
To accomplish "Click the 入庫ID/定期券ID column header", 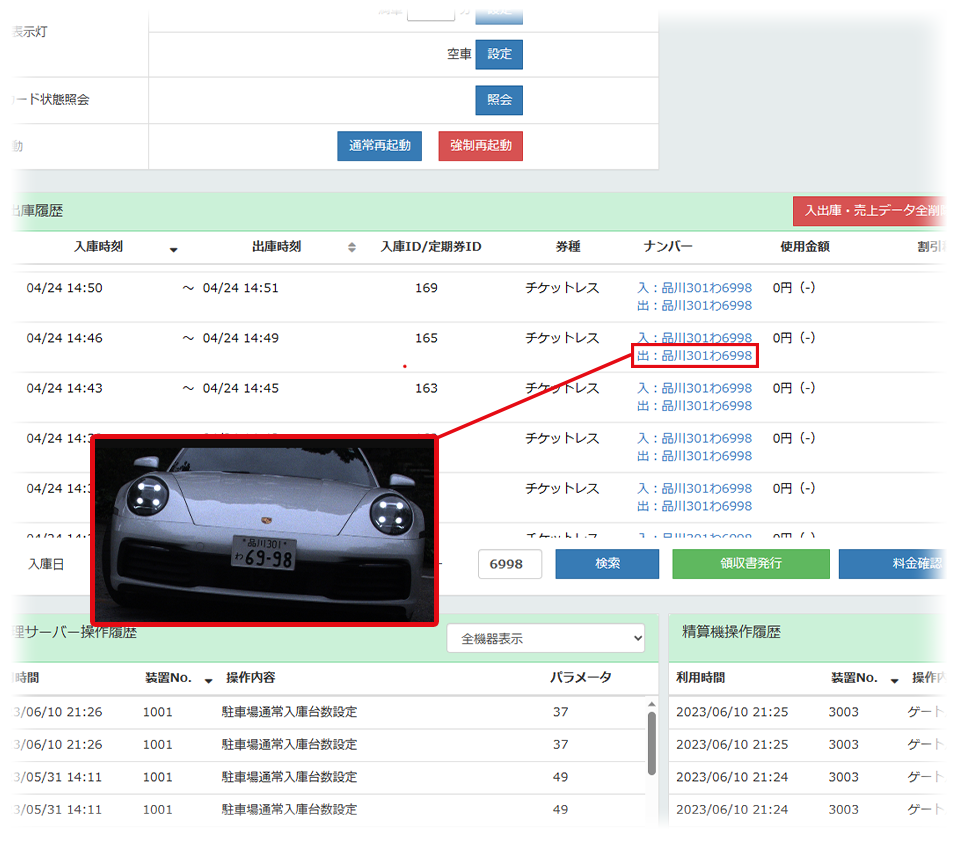I will point(431,247).
